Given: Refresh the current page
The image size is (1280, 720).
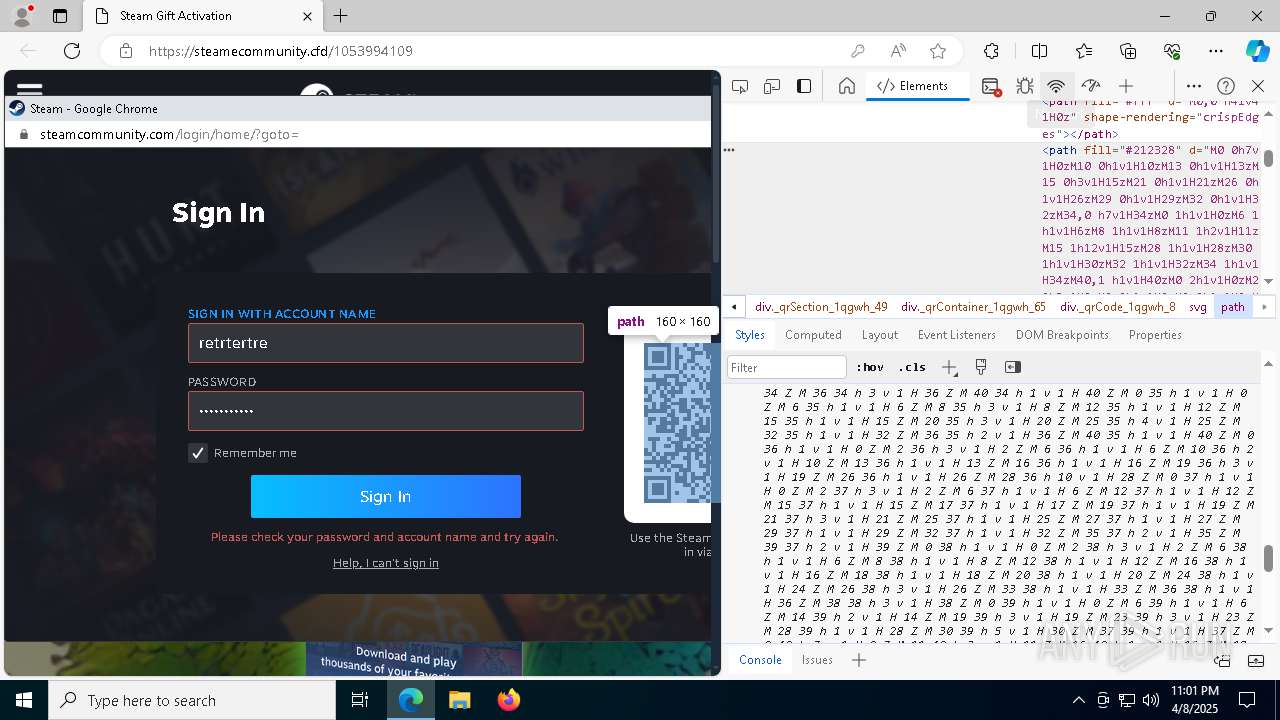Looking at the screenshot, I should point(72,51).
